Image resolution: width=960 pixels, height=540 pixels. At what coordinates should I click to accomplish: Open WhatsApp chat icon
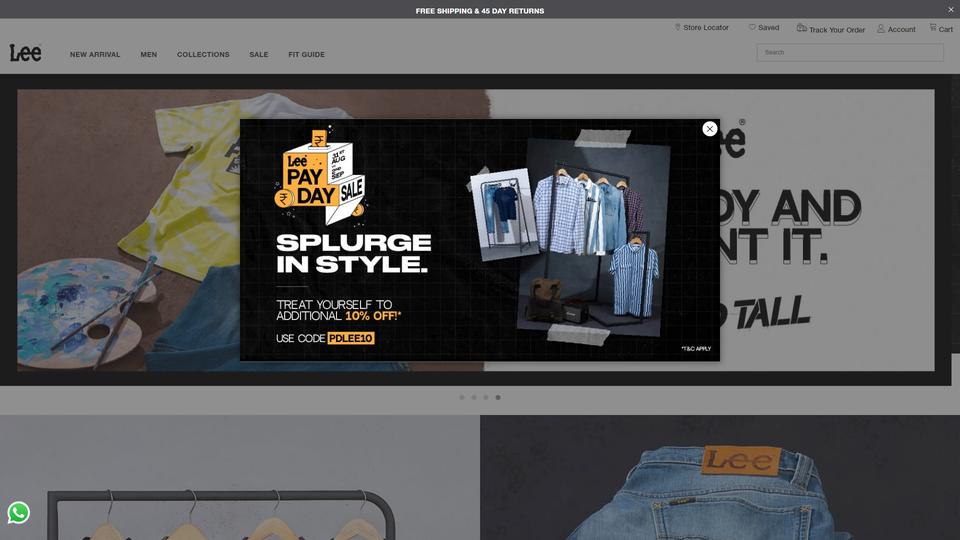point(18,512)
